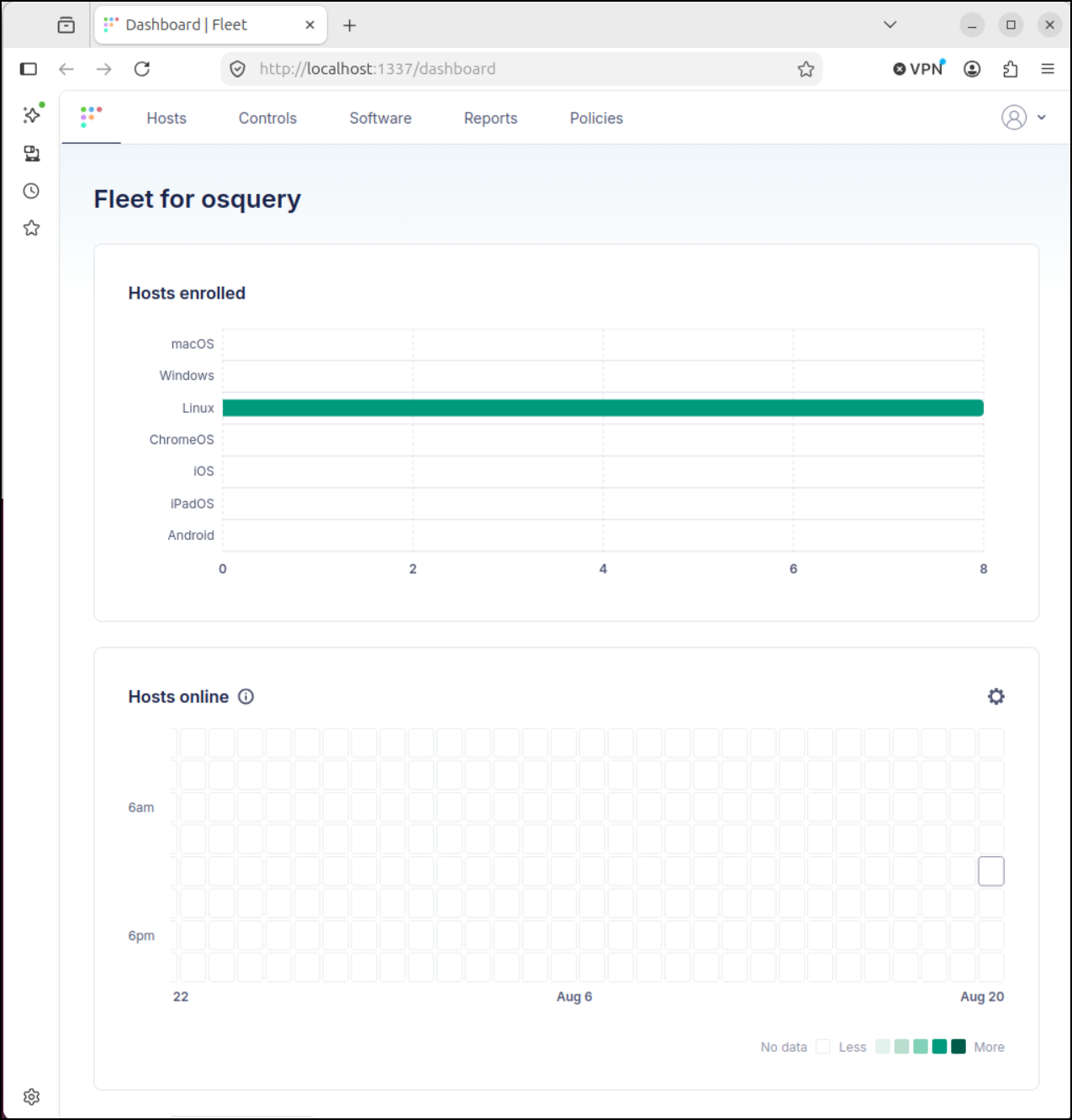Expand the list all tabs chevron
1072x1120 pixels.
(890, 25)
